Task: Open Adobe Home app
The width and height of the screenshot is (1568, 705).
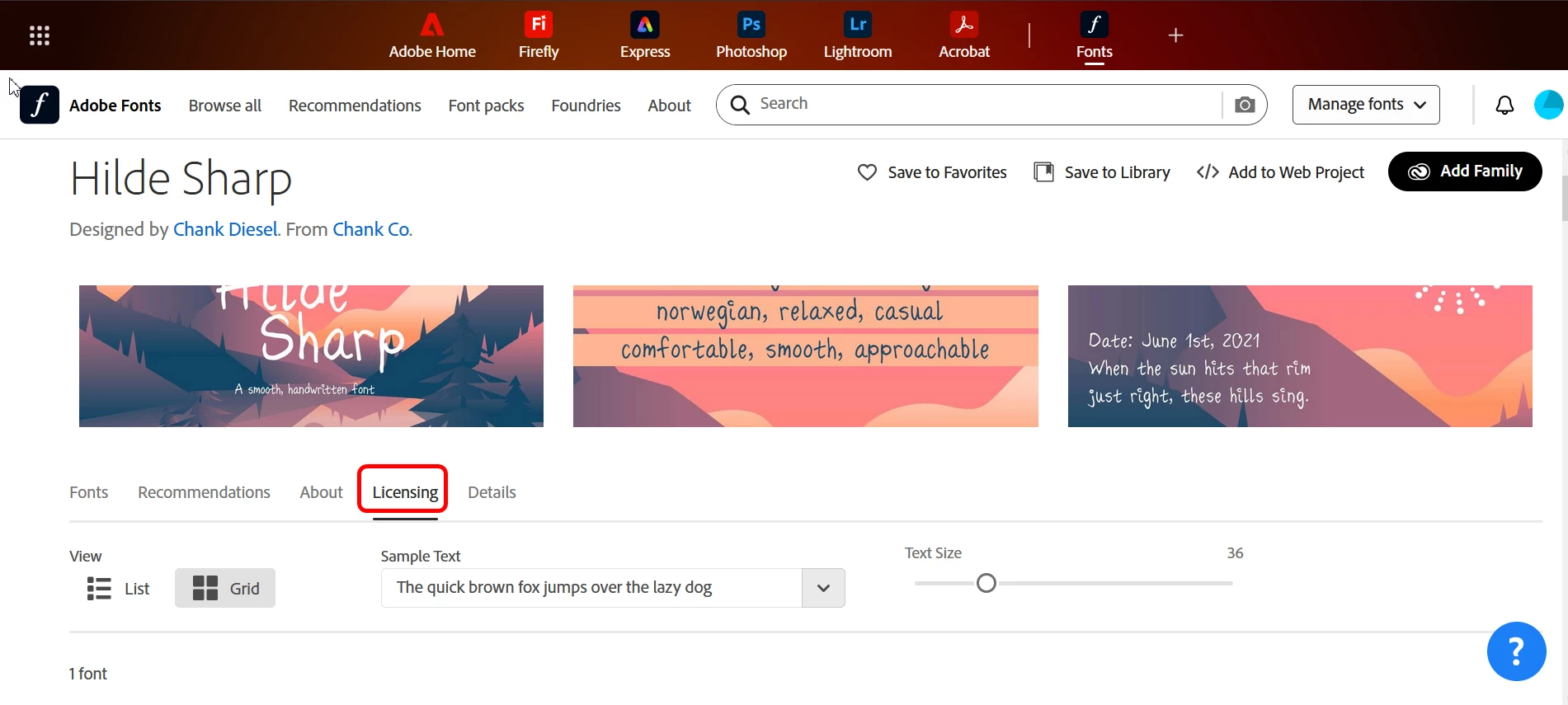Action: click(432, 35)
